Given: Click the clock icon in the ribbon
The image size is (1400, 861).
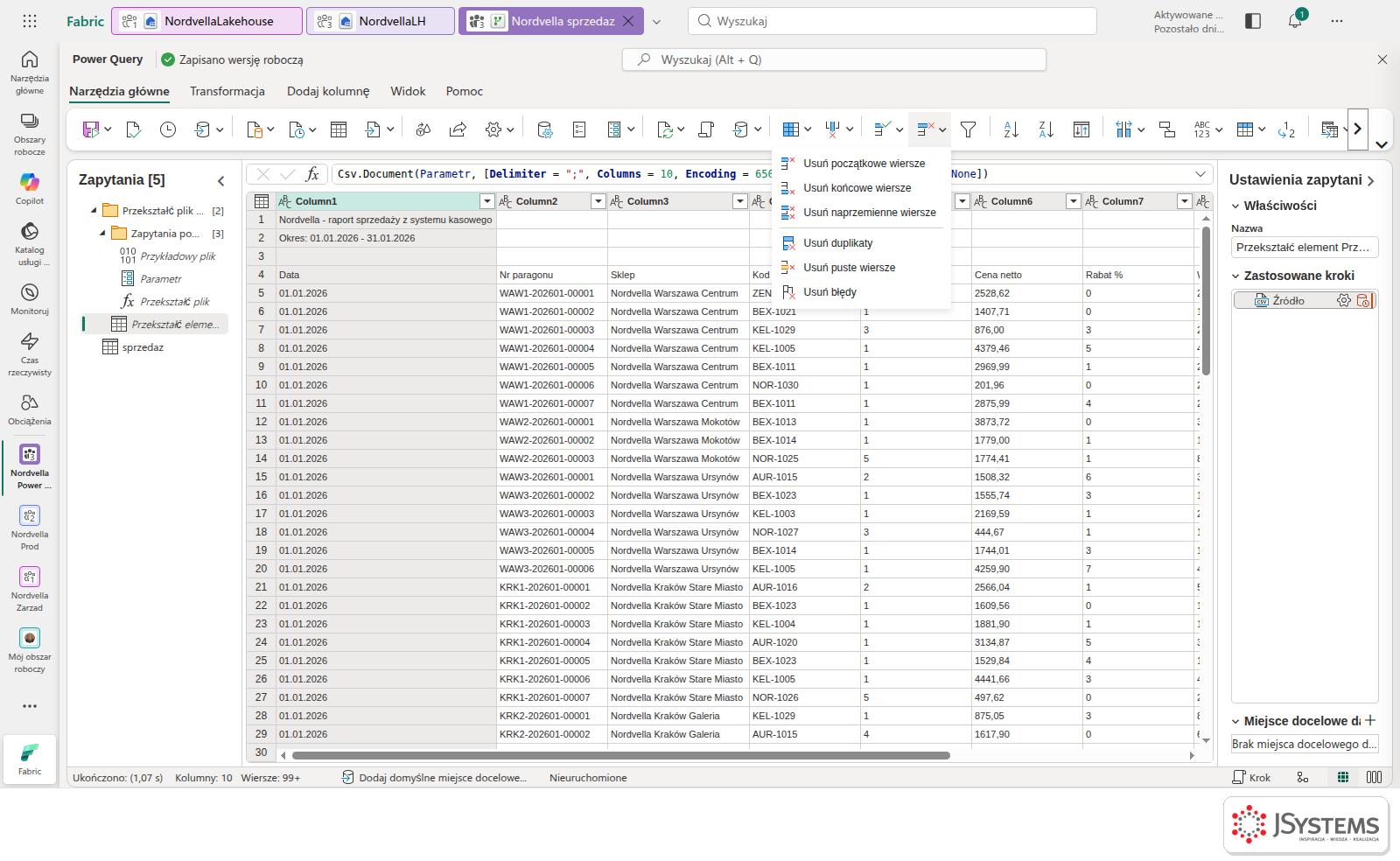Looking at the screenshot, I should (x=168, y=129).
